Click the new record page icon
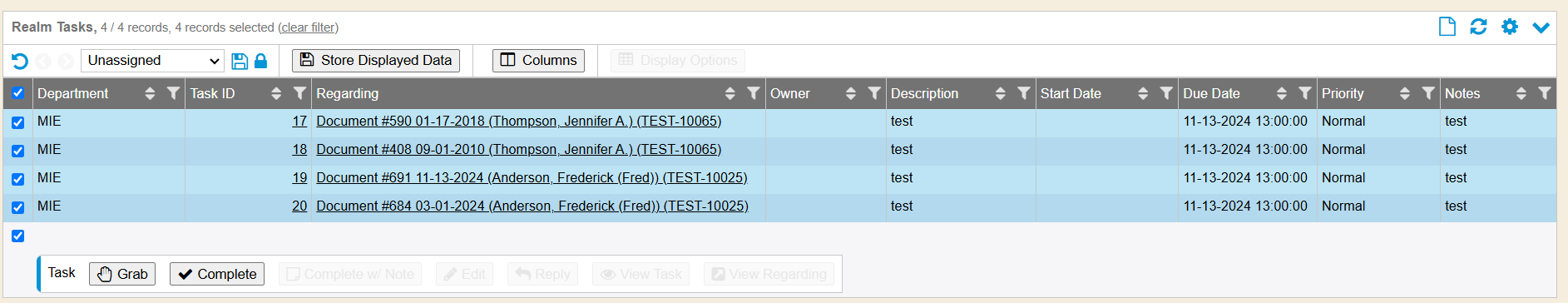The image size is (1568, 303). tap(1447, 27)
